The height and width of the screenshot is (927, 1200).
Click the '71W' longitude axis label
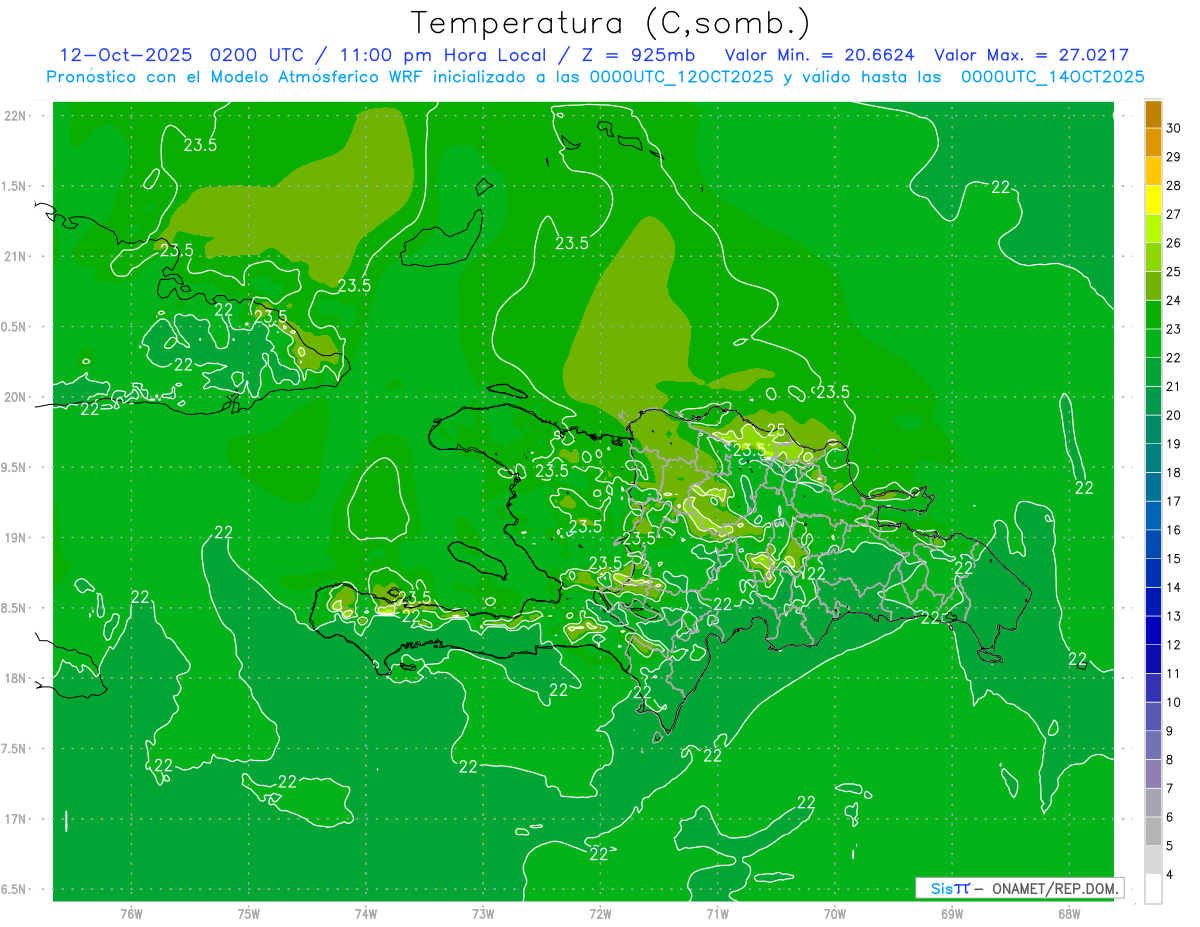[x=718, y=914]
